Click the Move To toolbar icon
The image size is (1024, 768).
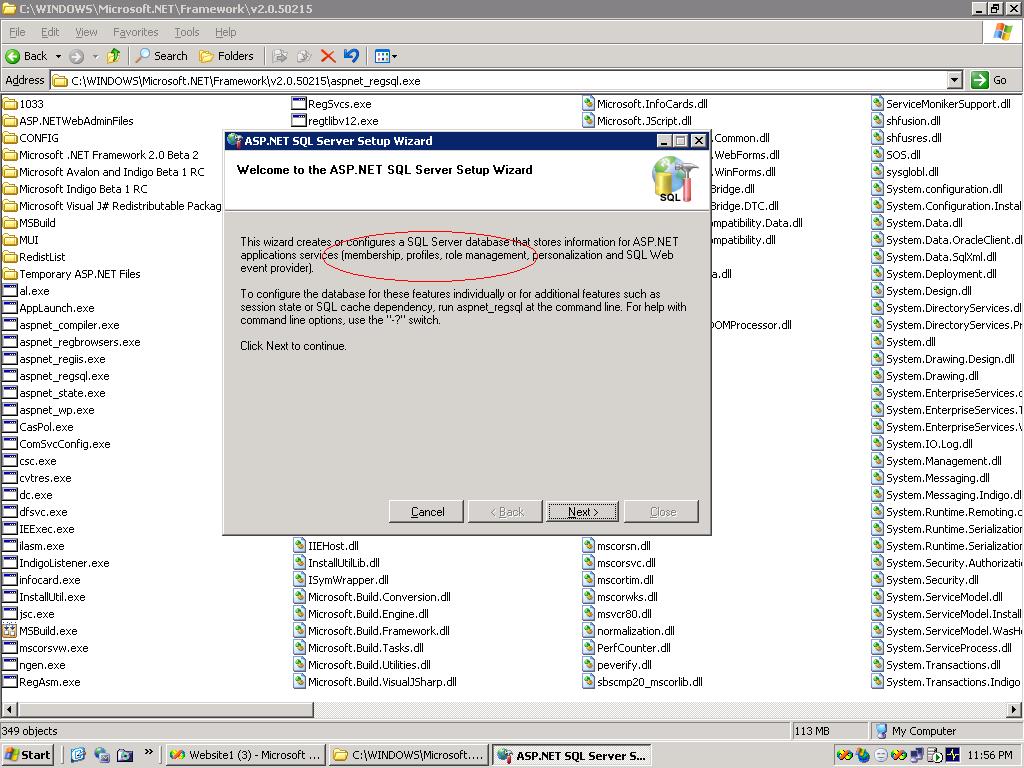point(280,56)
